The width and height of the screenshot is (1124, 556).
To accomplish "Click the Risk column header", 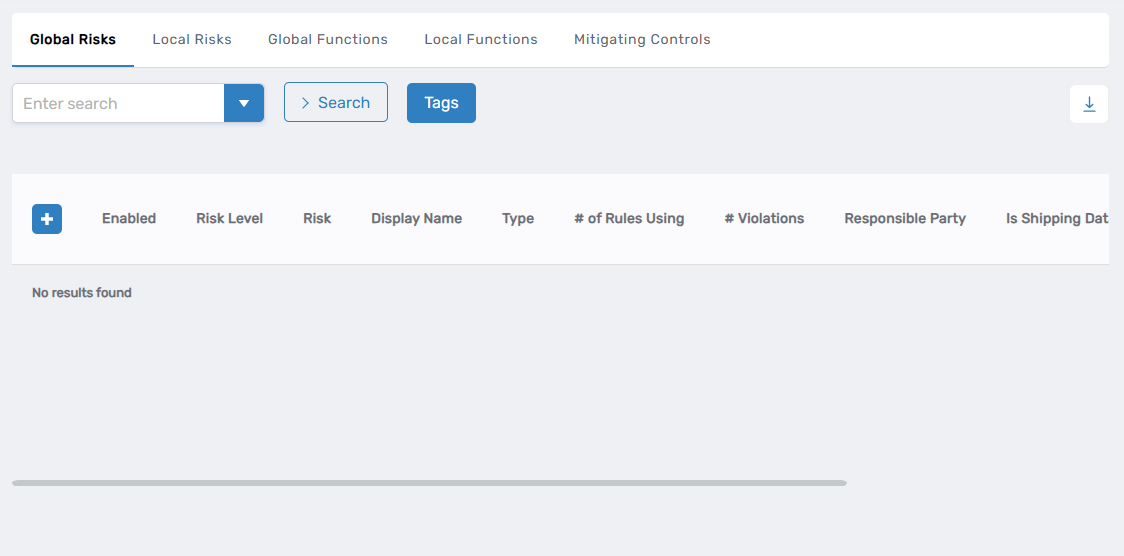I will pos(317,219).
